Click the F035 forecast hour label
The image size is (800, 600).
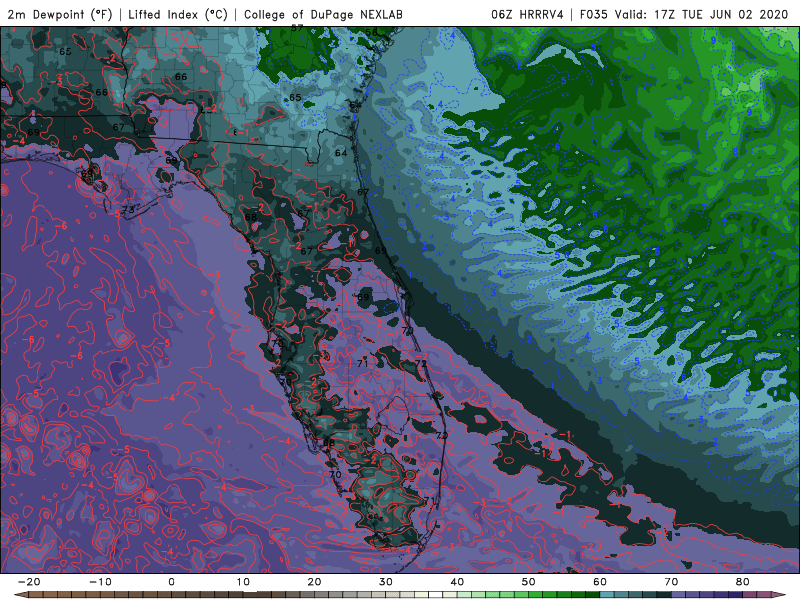pyautogui.click(x=594, y=14)
